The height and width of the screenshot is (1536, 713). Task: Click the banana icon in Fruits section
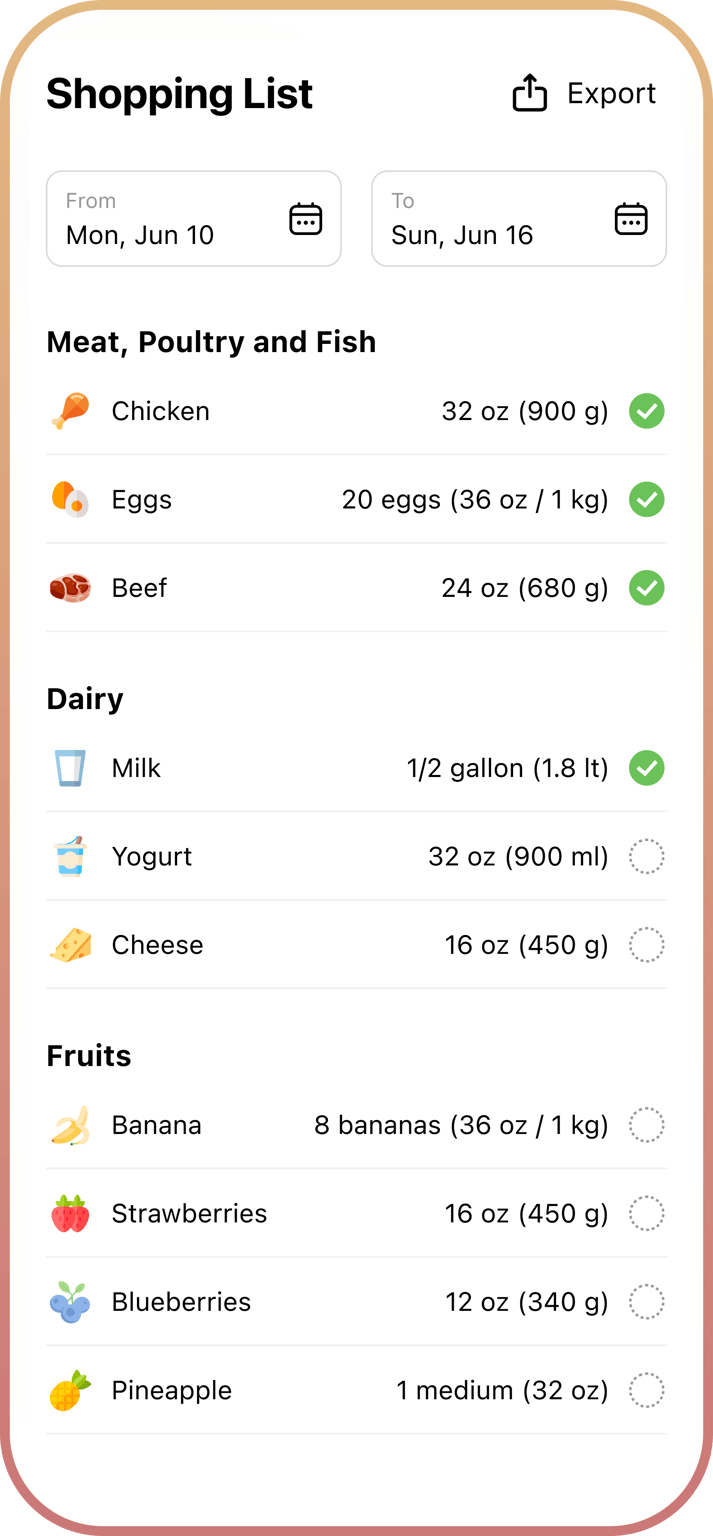coord(68,1124)
